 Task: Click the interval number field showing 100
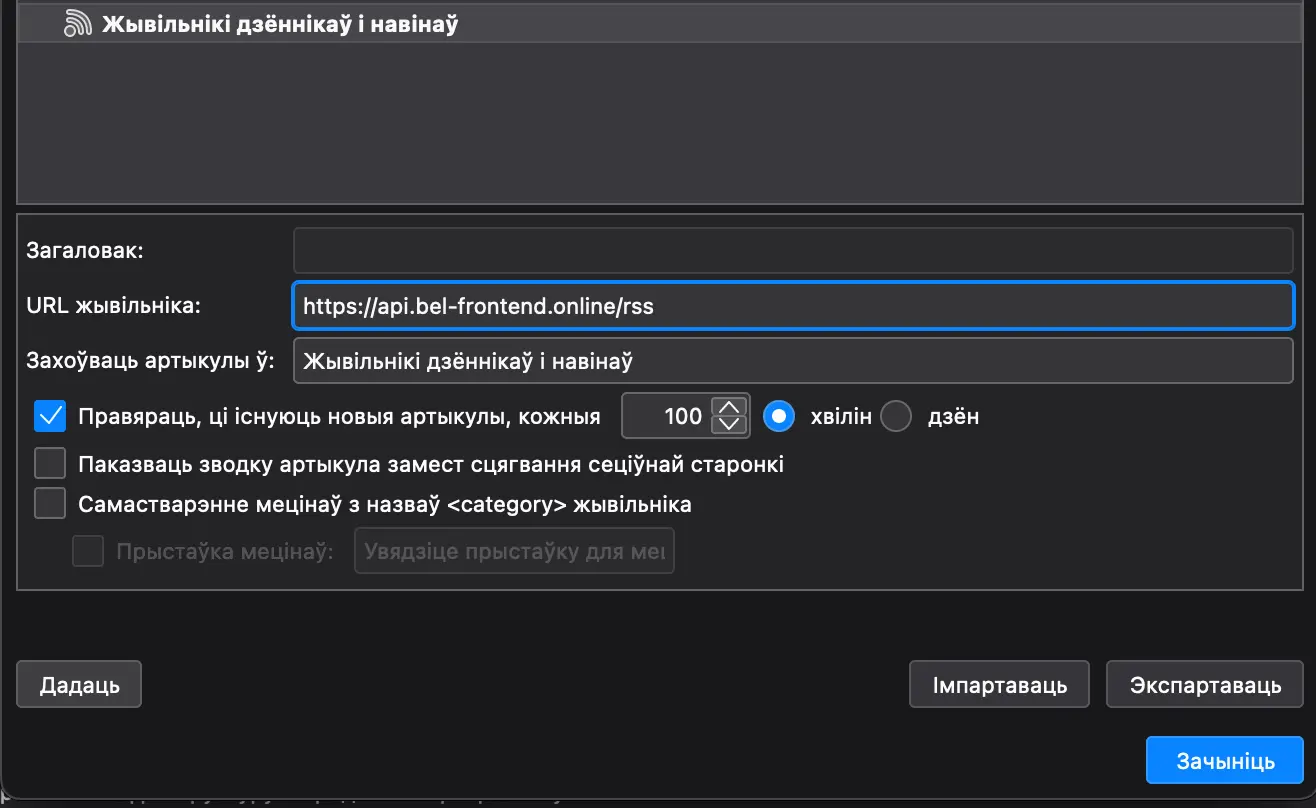(667, 416)
